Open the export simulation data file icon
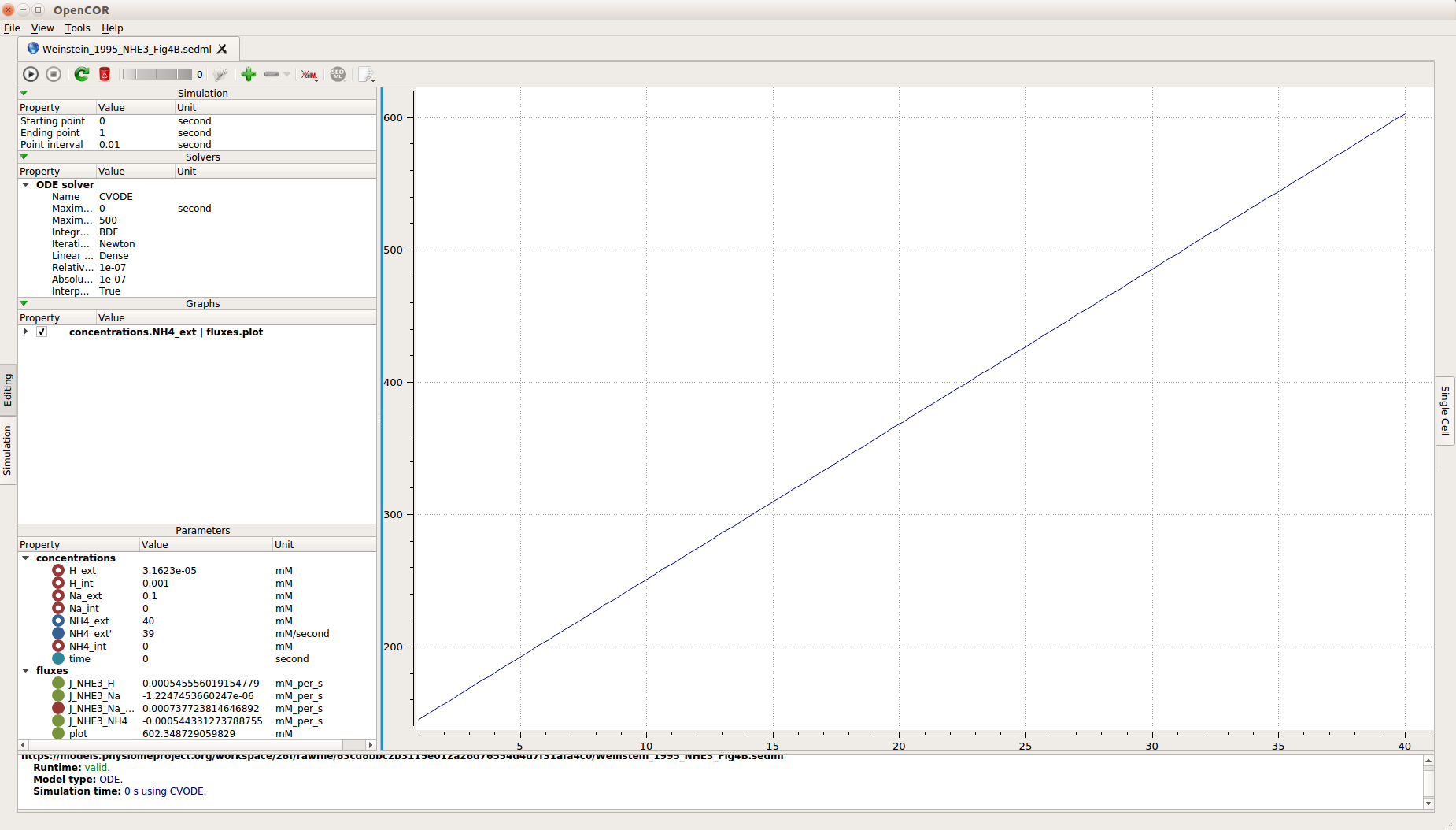 pos(366,74)
